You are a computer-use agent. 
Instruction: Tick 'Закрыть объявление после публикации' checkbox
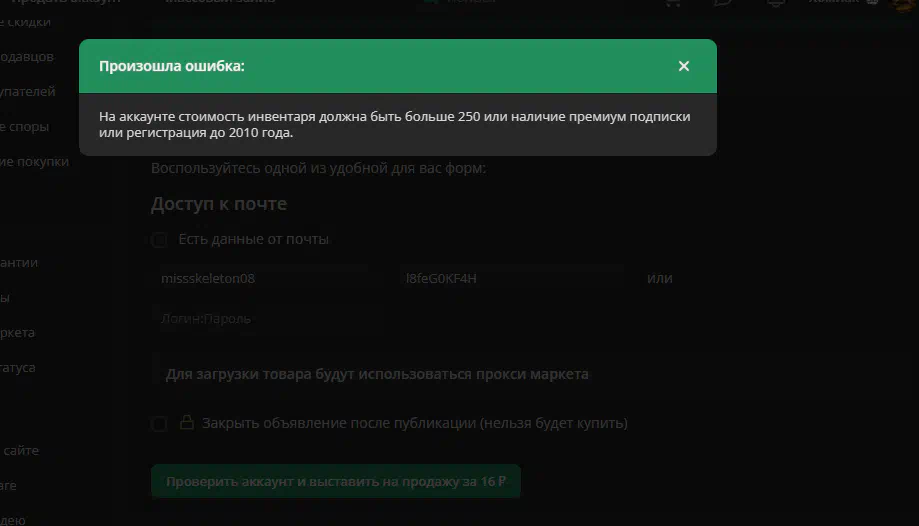[x=159, y=423]
